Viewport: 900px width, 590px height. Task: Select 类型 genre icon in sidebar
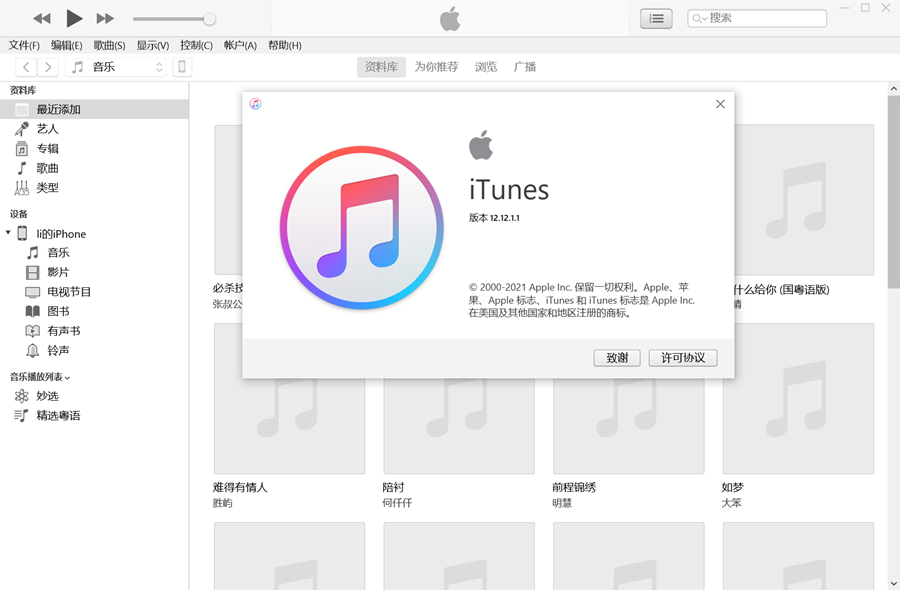coord(21,188)
